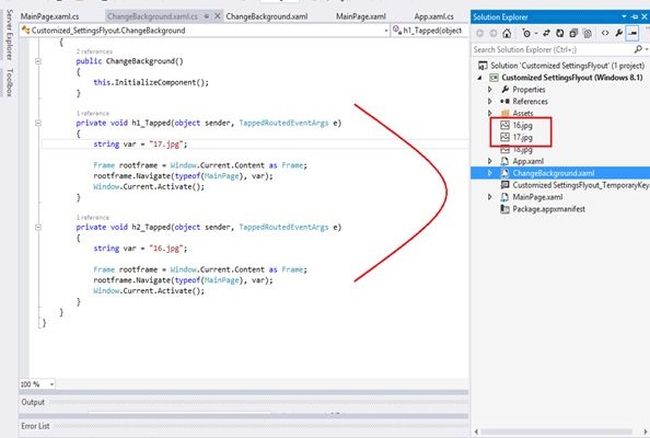
Task: Open the search options dropdown arrow
Action: pyautogui.click(x=646, y=50)
